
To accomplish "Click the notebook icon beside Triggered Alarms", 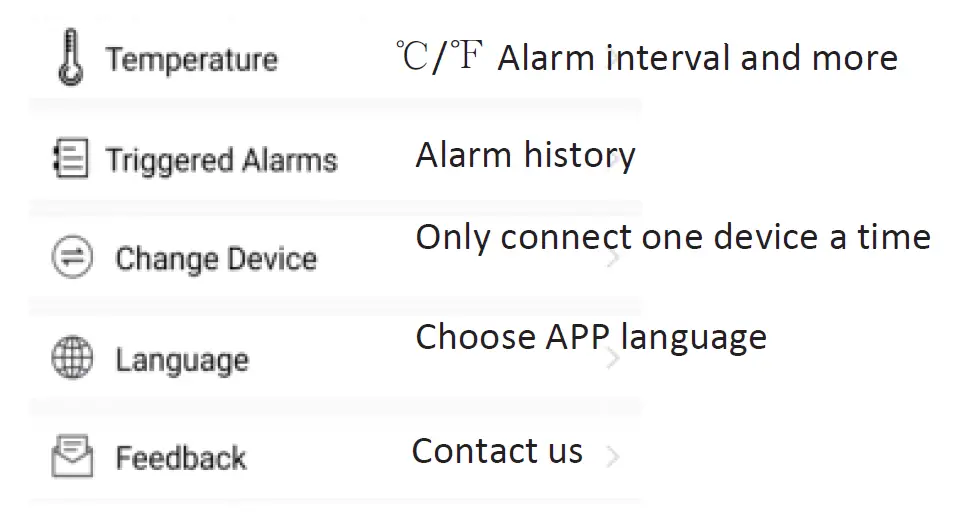I will 70,160.
